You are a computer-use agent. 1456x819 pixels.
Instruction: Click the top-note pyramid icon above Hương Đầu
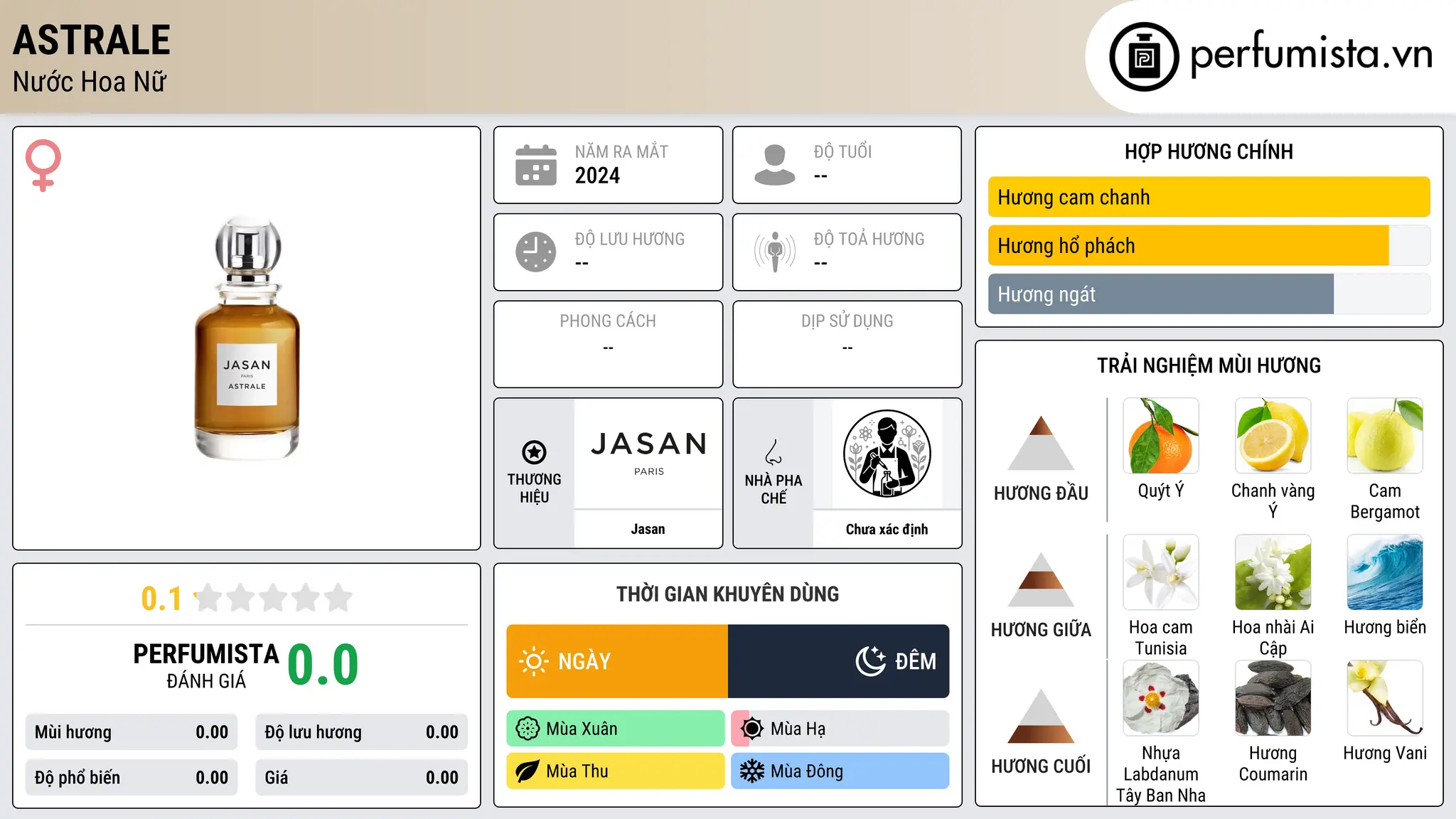1041,443
